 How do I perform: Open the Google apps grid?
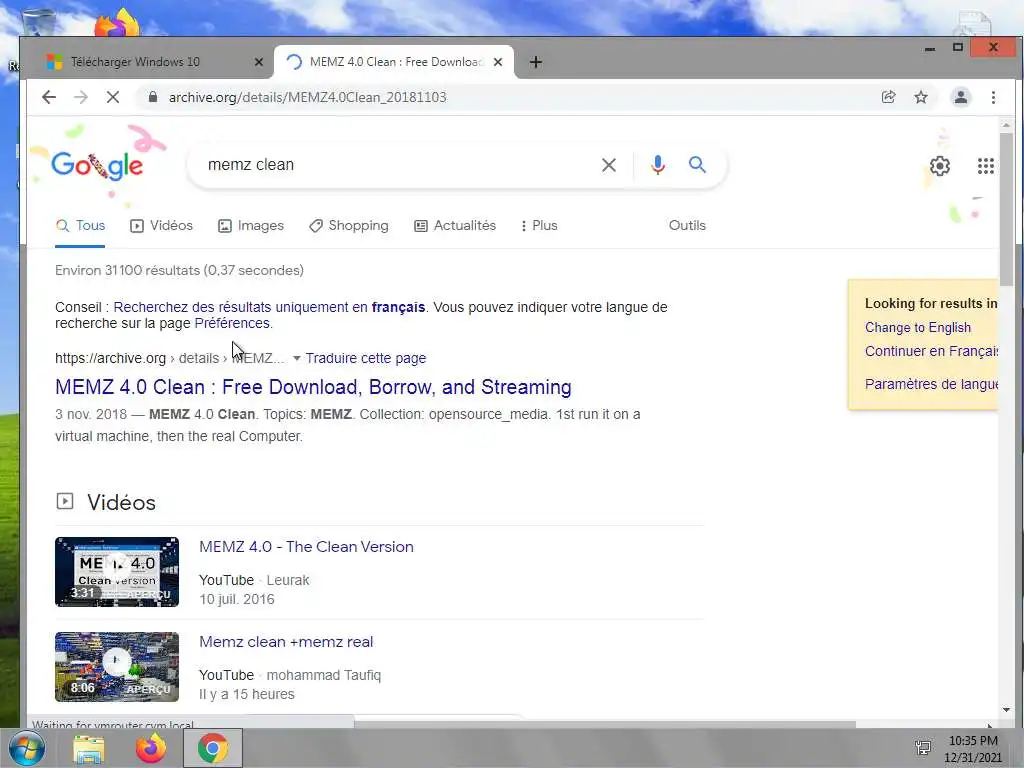(985, 166)
